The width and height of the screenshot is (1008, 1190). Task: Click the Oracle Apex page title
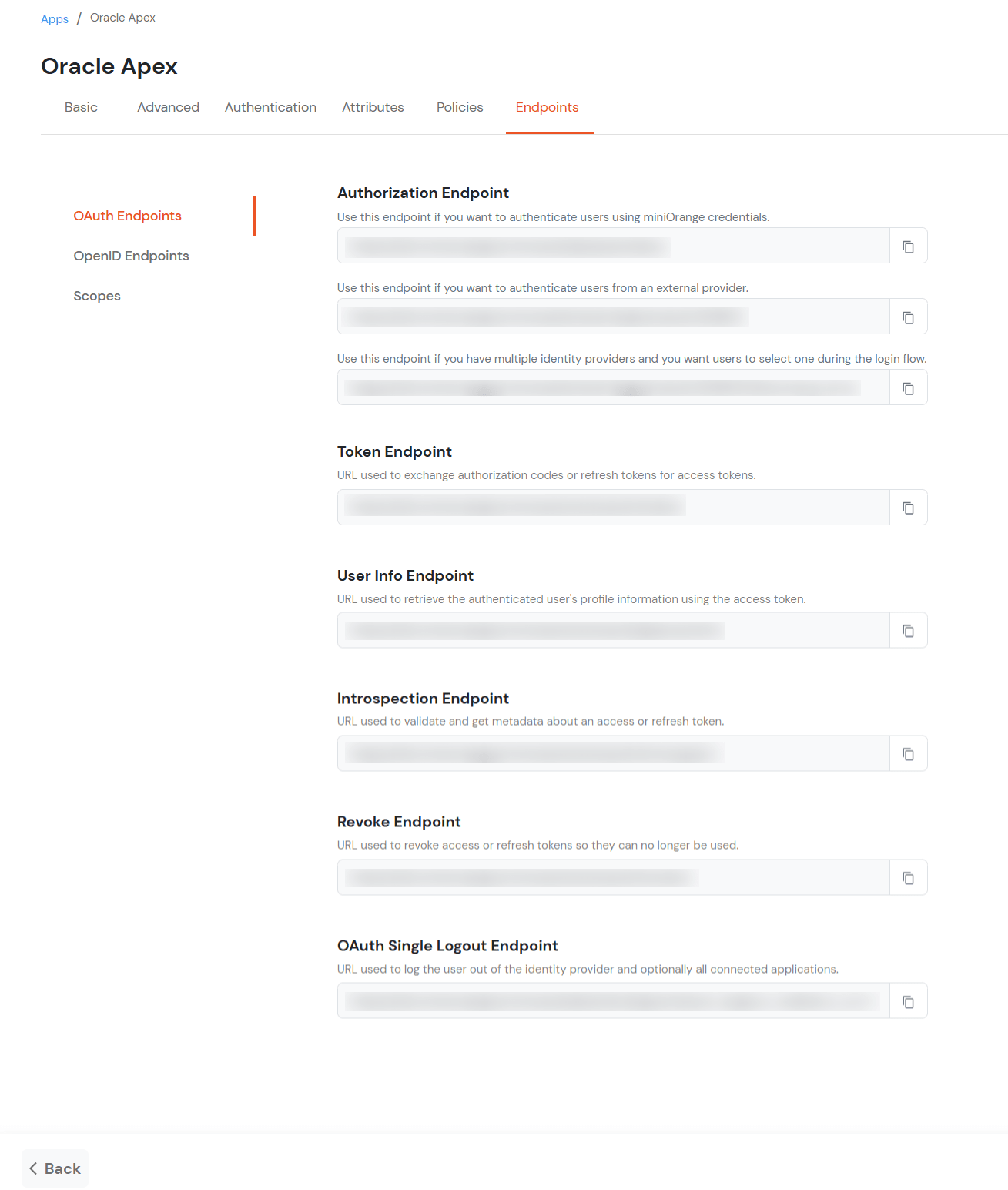pos(109,66)
